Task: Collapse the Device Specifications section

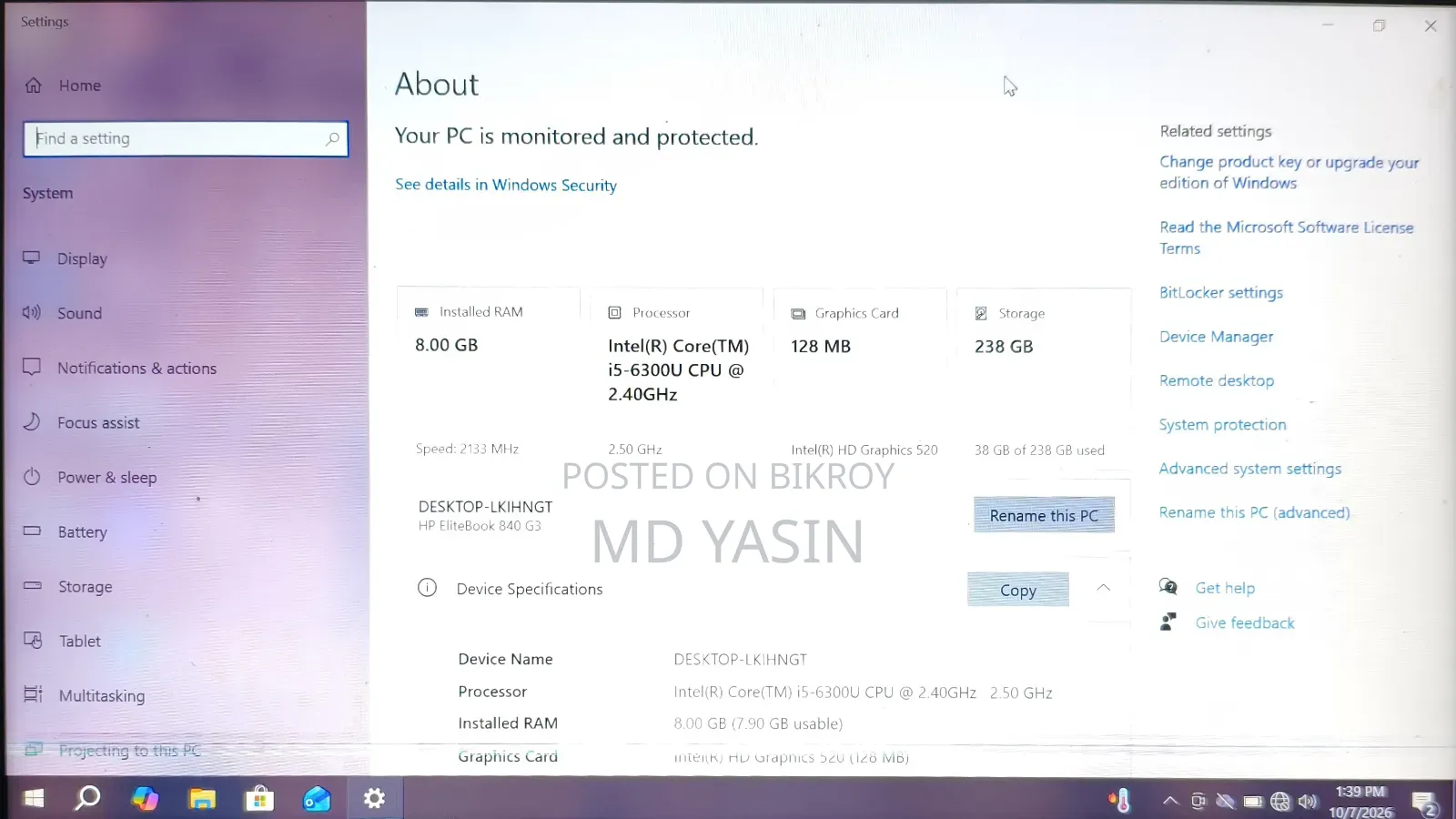Action: [1103, 588]
